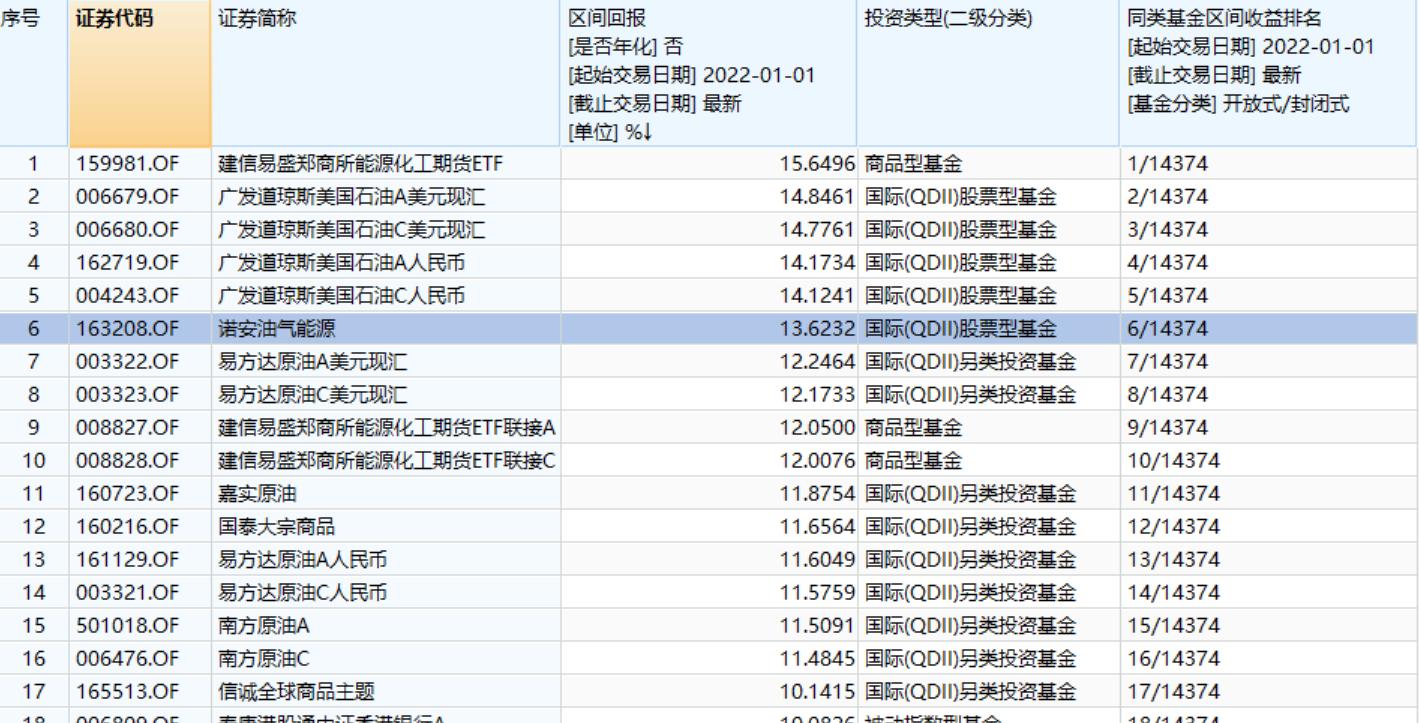Select code 165513.OF cell

click(x=128, y=692)
